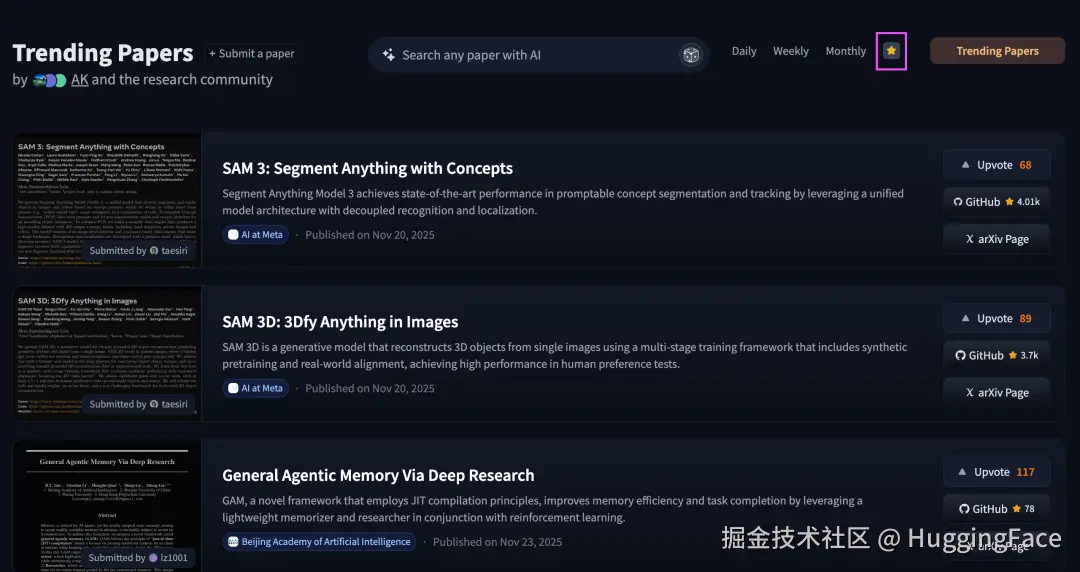
Task: Select the Monthly tab
Action: tap(846, 51)
